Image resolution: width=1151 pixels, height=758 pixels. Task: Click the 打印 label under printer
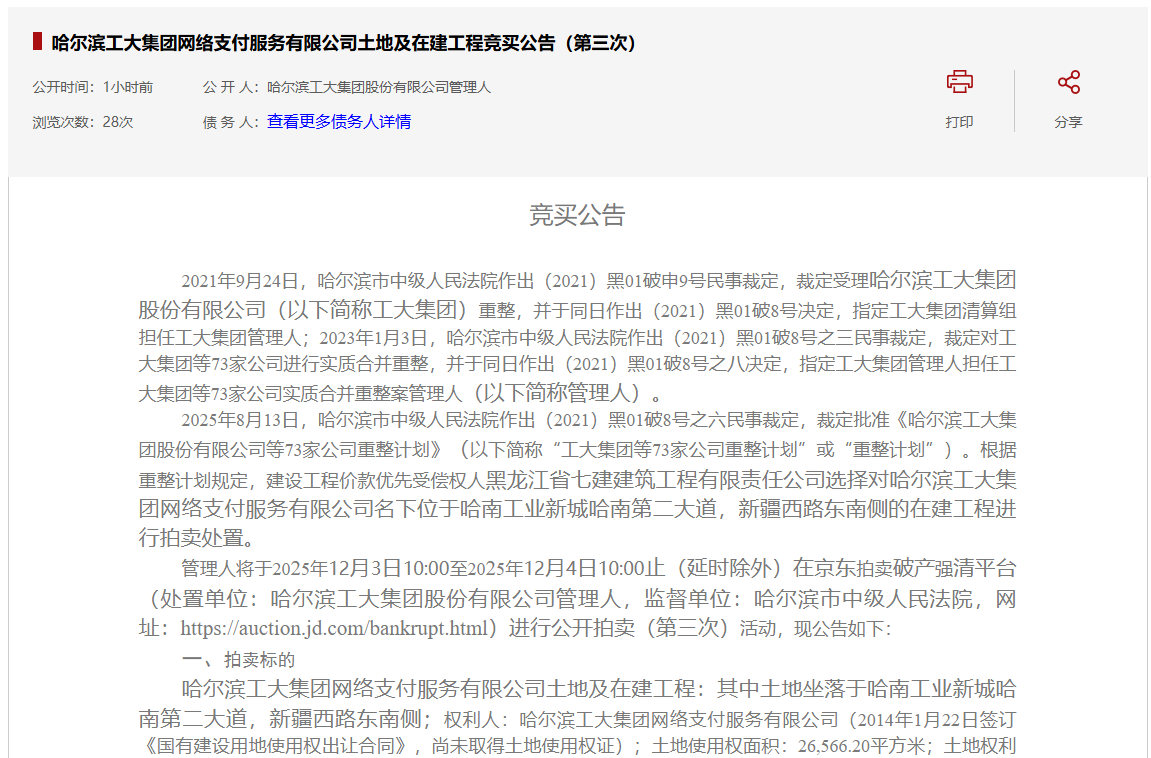coord(959,122)
